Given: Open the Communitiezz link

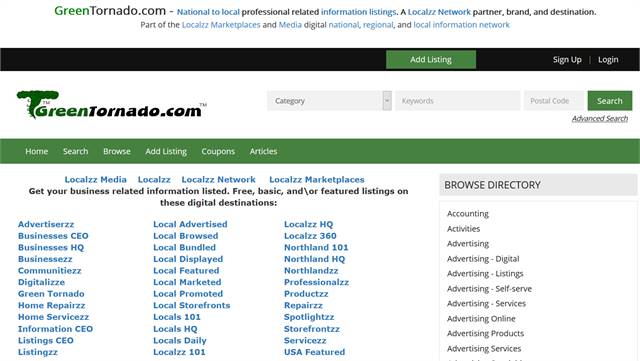Looking at the screenshot, I should click(50, 271).
